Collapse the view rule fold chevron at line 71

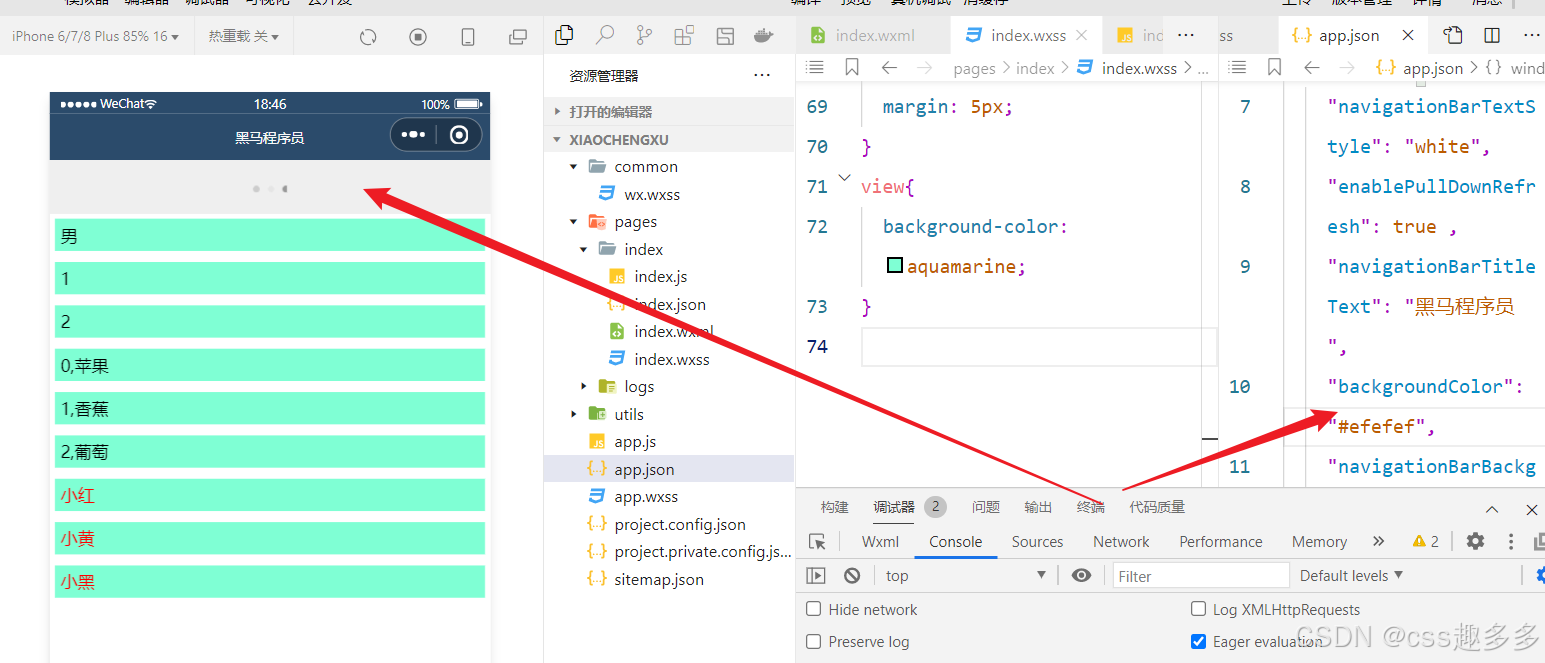844,178
